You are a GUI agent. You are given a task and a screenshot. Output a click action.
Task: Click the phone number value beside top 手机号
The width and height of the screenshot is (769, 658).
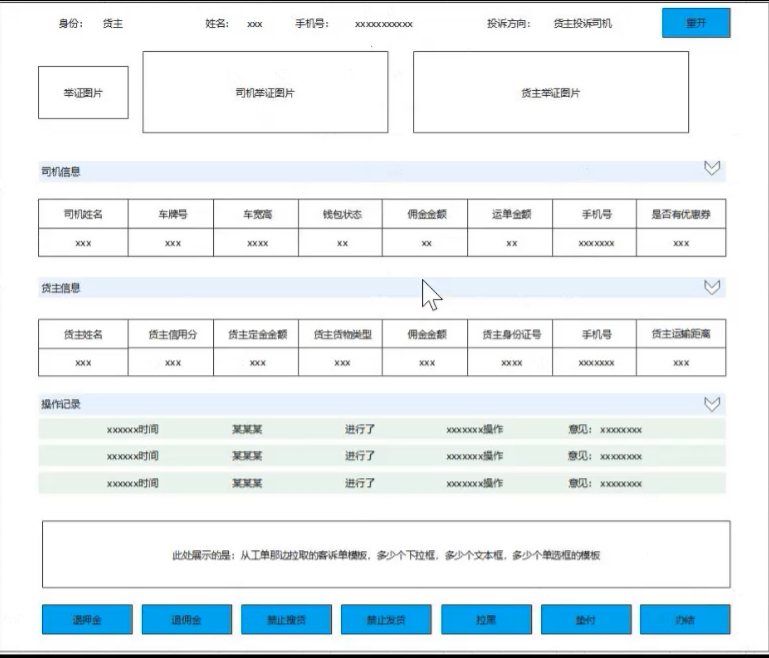click(x=384, y=24)
